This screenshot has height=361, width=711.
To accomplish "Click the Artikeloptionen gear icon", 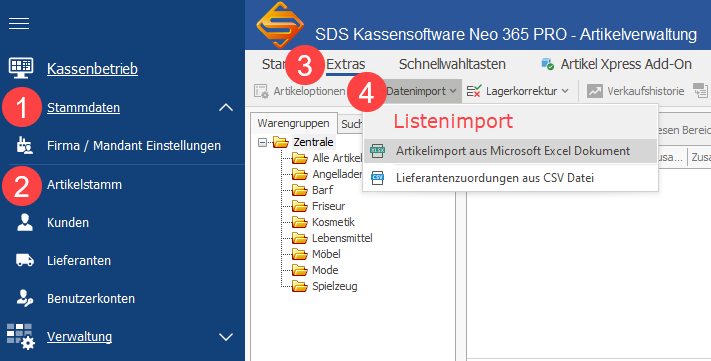I will click(x=261, y=91).
